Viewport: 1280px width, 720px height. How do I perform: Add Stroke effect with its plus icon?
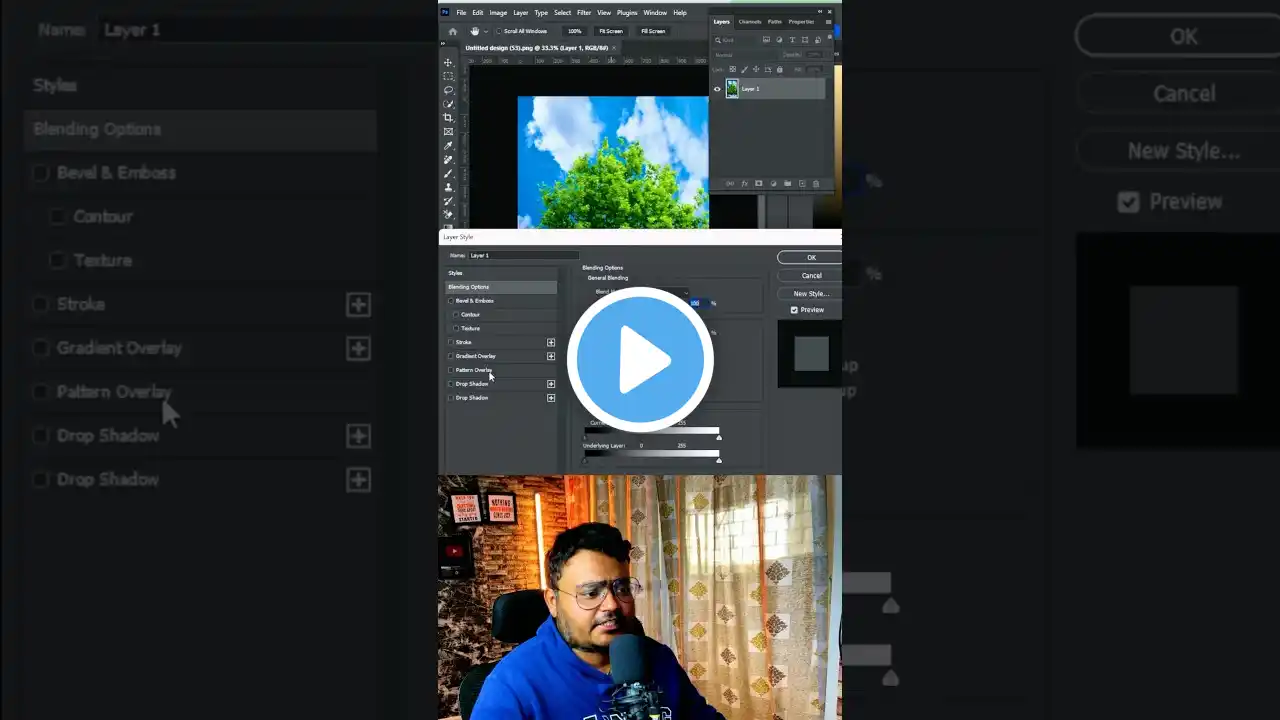point(551,342)
